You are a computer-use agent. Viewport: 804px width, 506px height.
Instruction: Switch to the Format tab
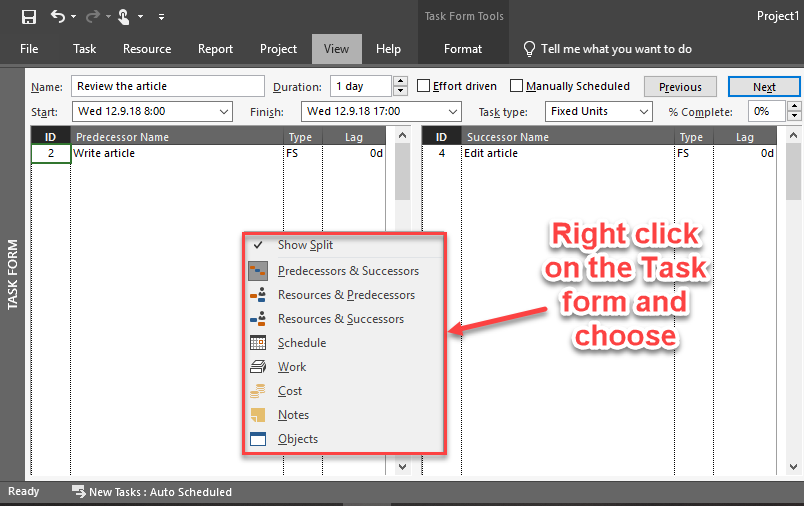(x=463, y=49)
